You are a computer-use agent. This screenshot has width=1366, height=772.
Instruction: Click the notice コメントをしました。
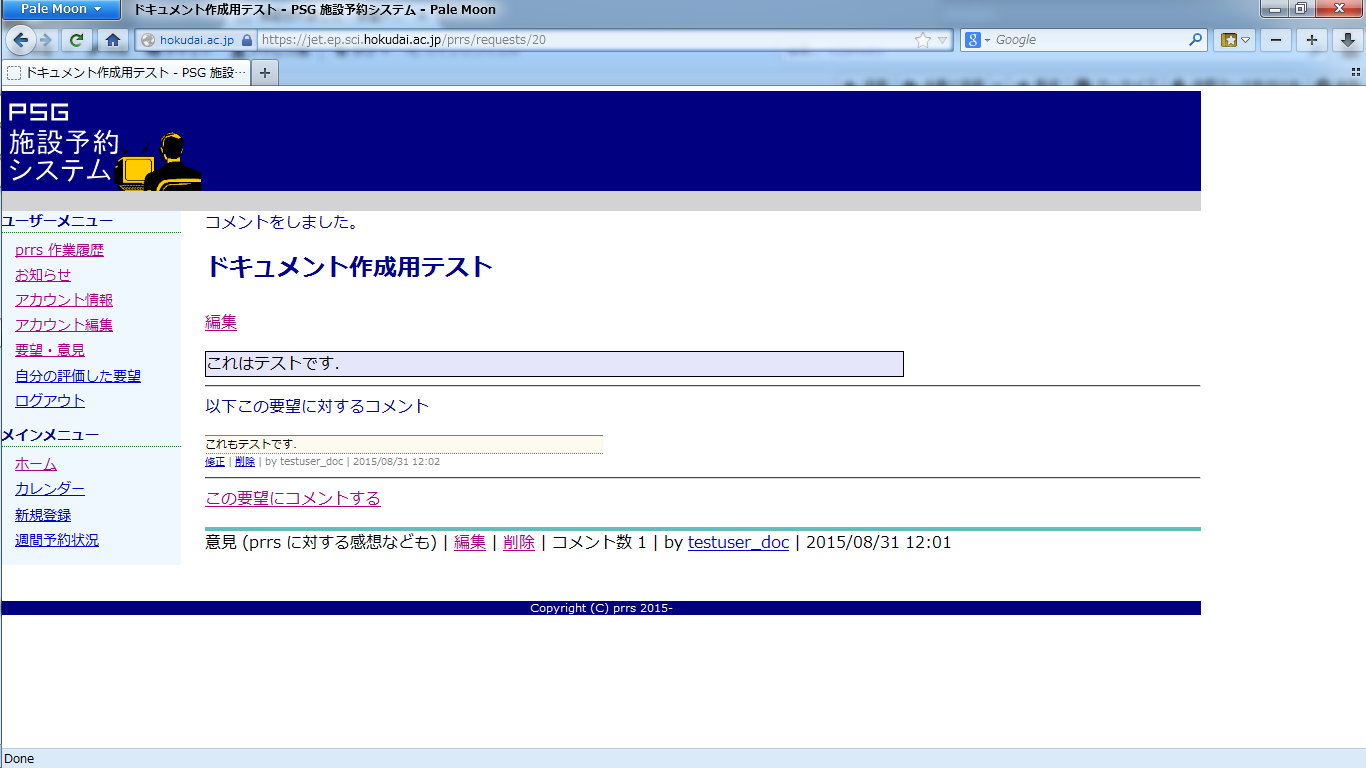pos(282,221)
